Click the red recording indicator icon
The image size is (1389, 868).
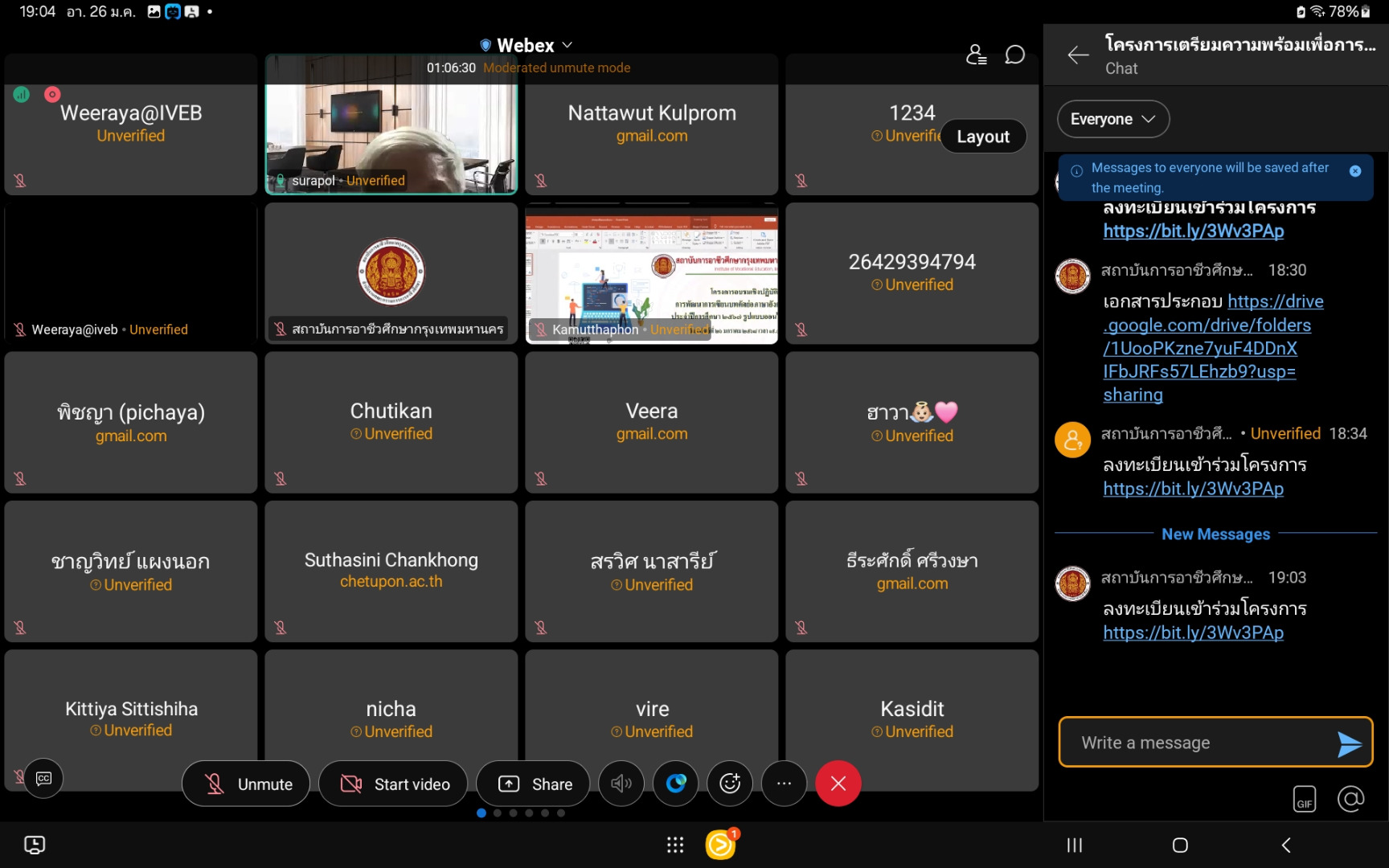coord(52,95)
